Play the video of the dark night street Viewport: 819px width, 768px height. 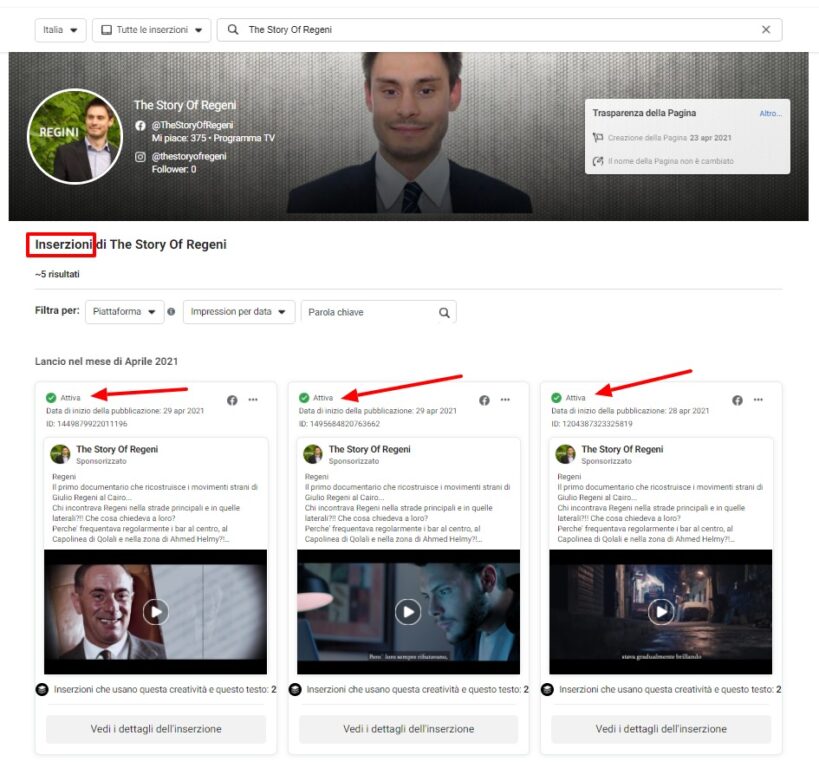(661, 612)
